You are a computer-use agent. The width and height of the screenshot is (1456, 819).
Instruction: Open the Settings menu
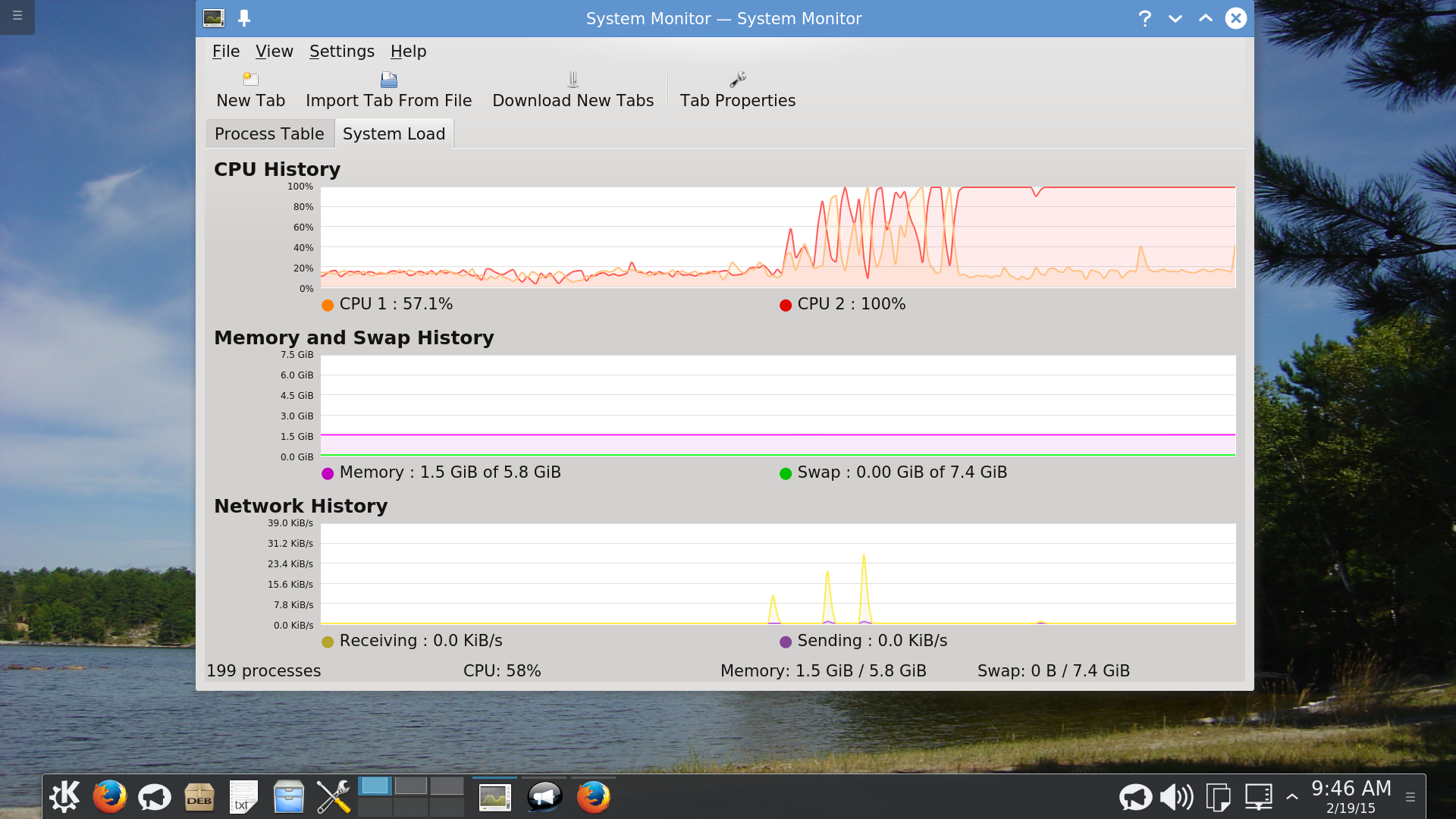[342, 51]
